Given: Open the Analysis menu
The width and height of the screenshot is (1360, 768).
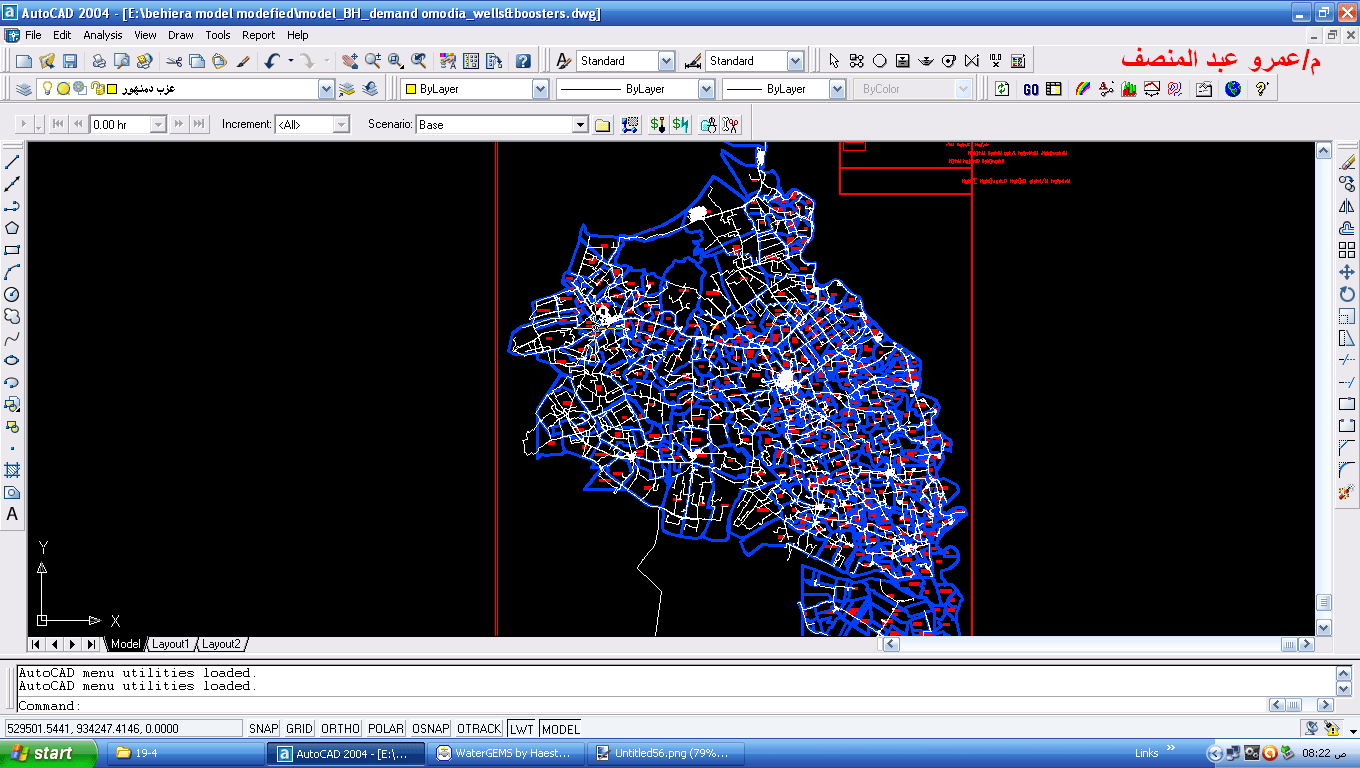Looking at the screenshot, I should click(102, 35).
